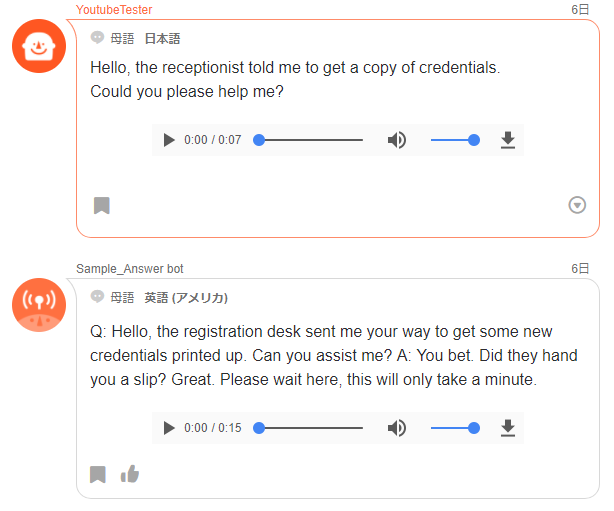Seek in Sample_Answer bot audio progress bar
The height and width of the screenshot is (511, 614).
[x=310, y=428]
